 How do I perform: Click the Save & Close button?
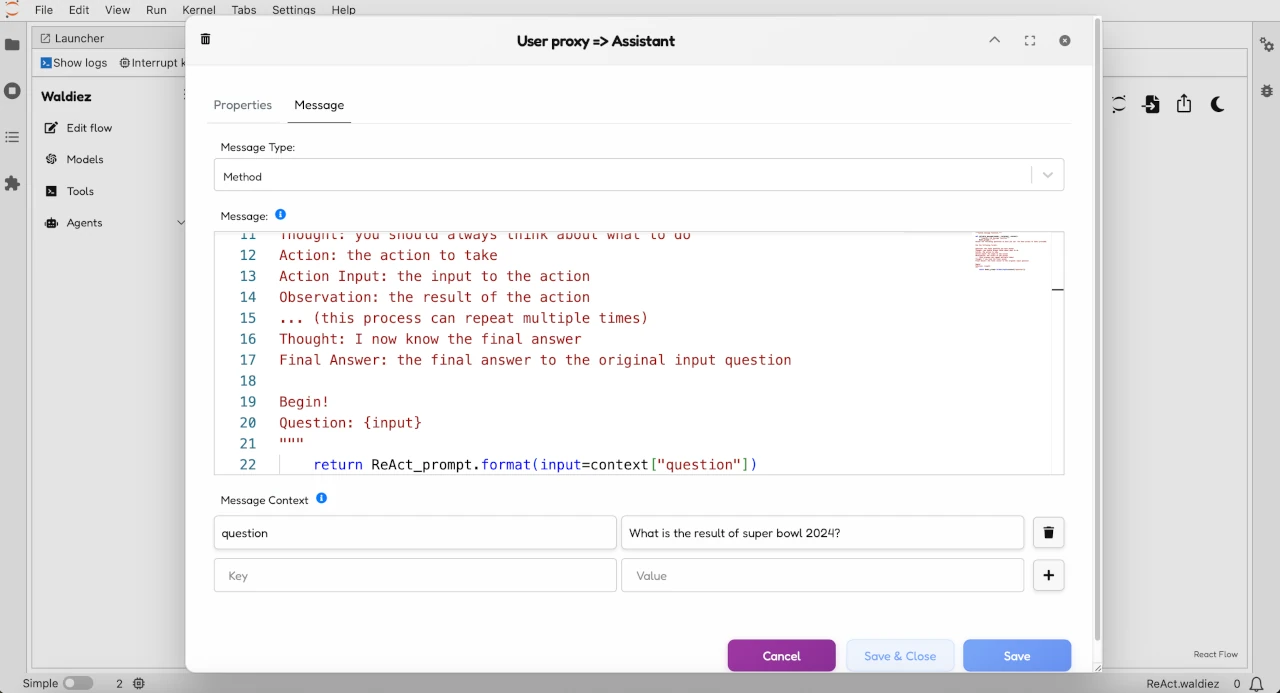click(900, 656)
